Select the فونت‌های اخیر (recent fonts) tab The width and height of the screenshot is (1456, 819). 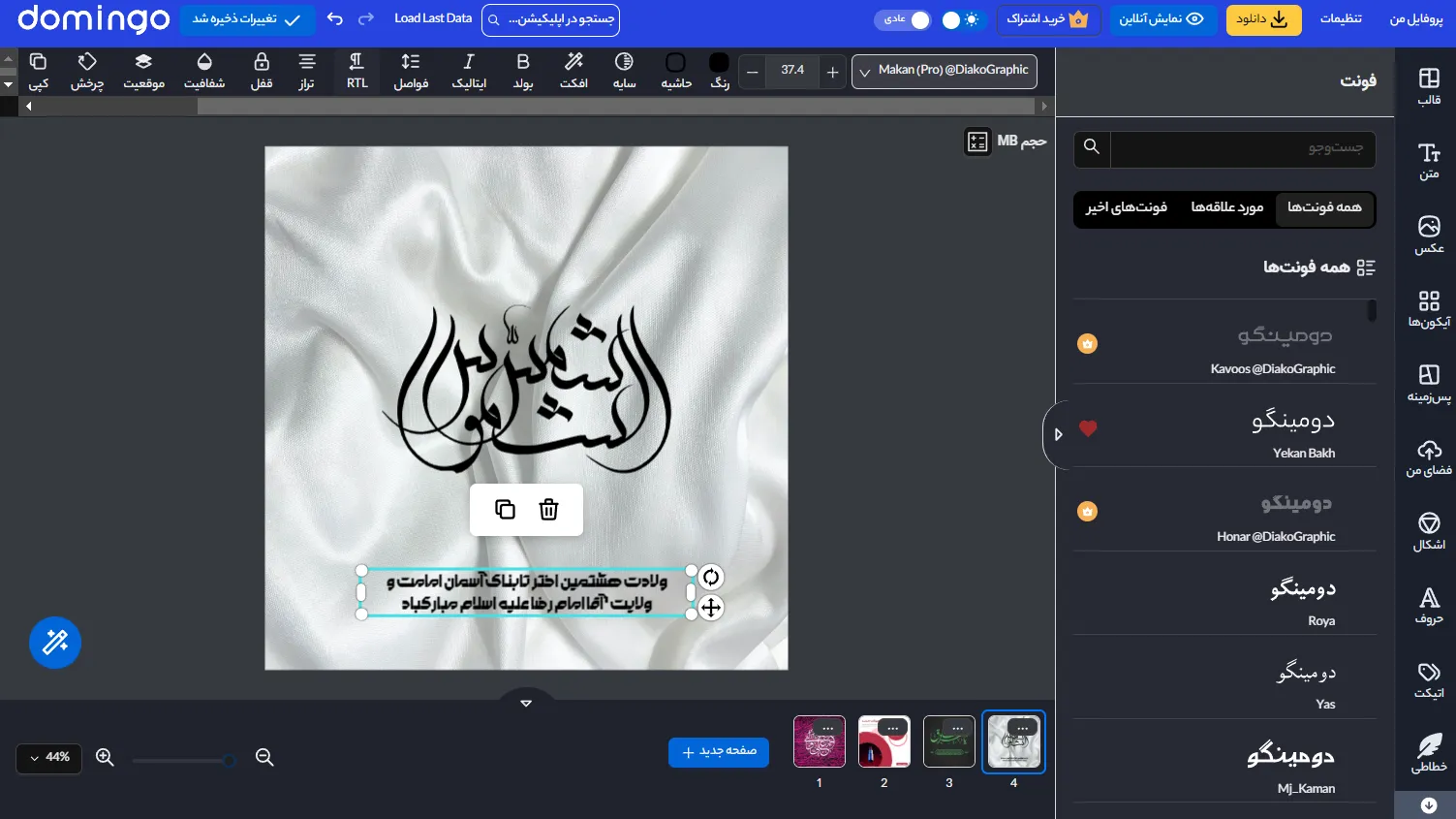click(1127, 207)
